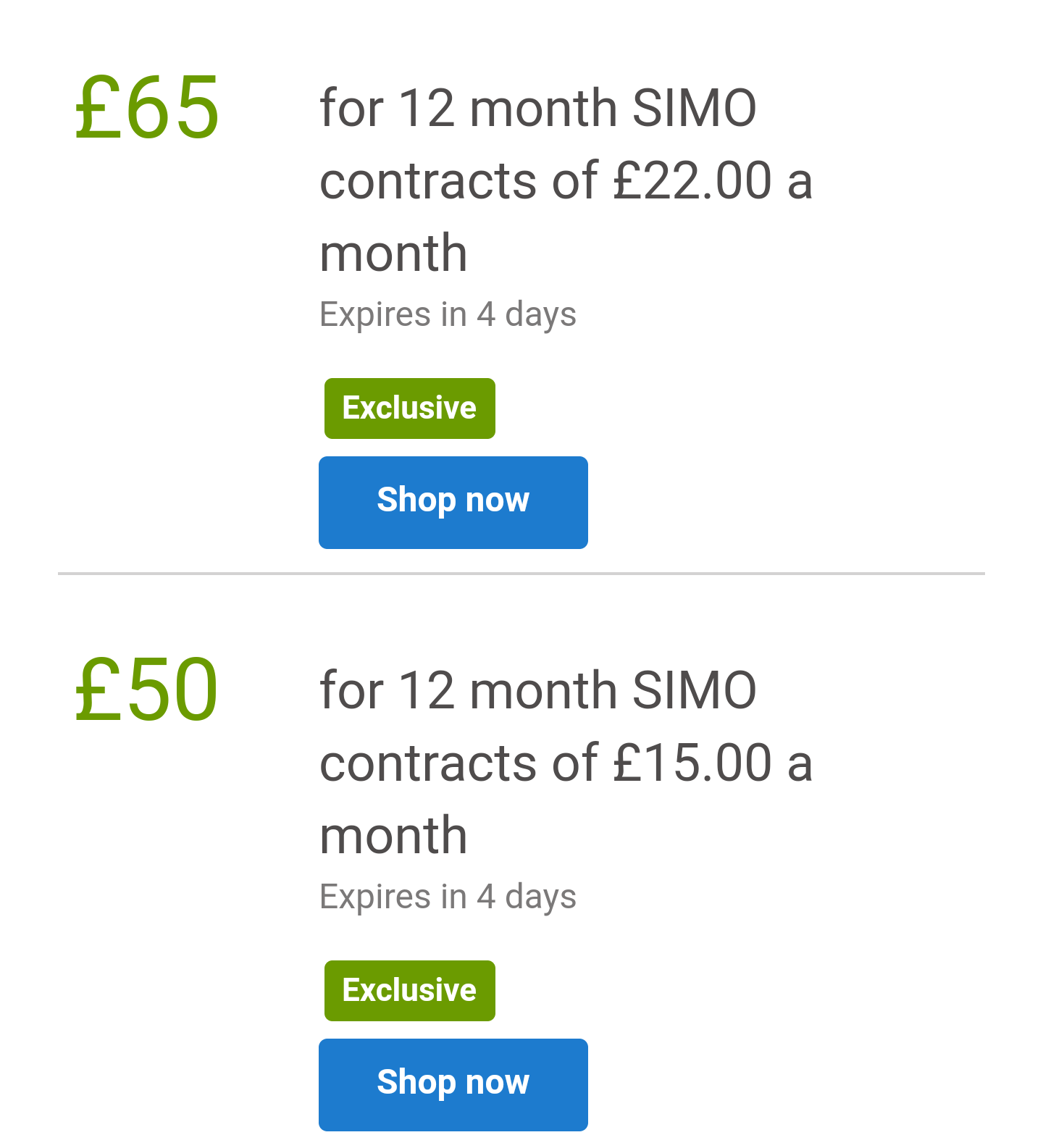This screenshot has width=1043, height=1148.
Task: Click the last-line "month" in the £50 offer
Action: tap(393, 835)
